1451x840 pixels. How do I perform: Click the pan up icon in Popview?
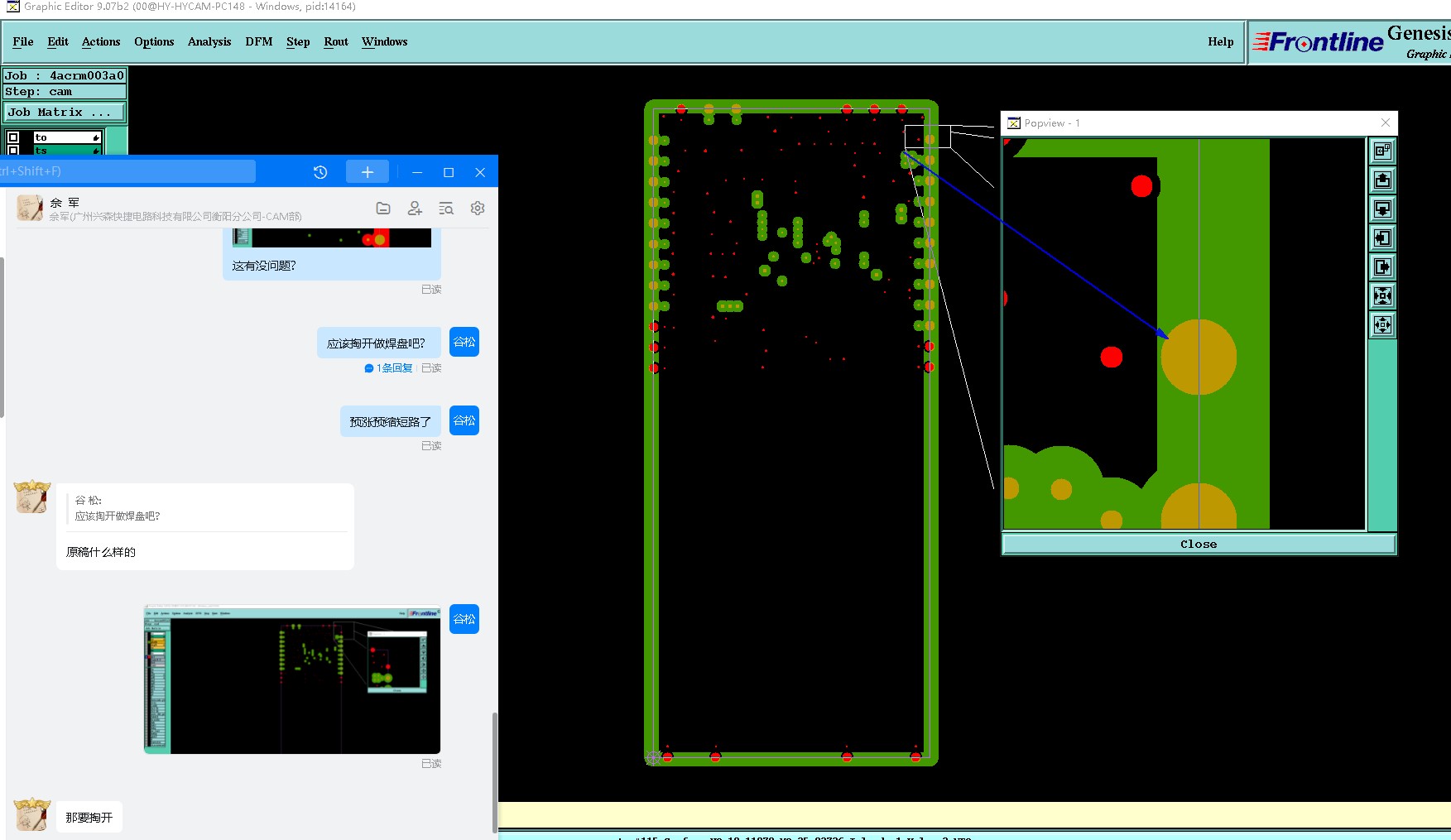click(x=1382, y=180)
